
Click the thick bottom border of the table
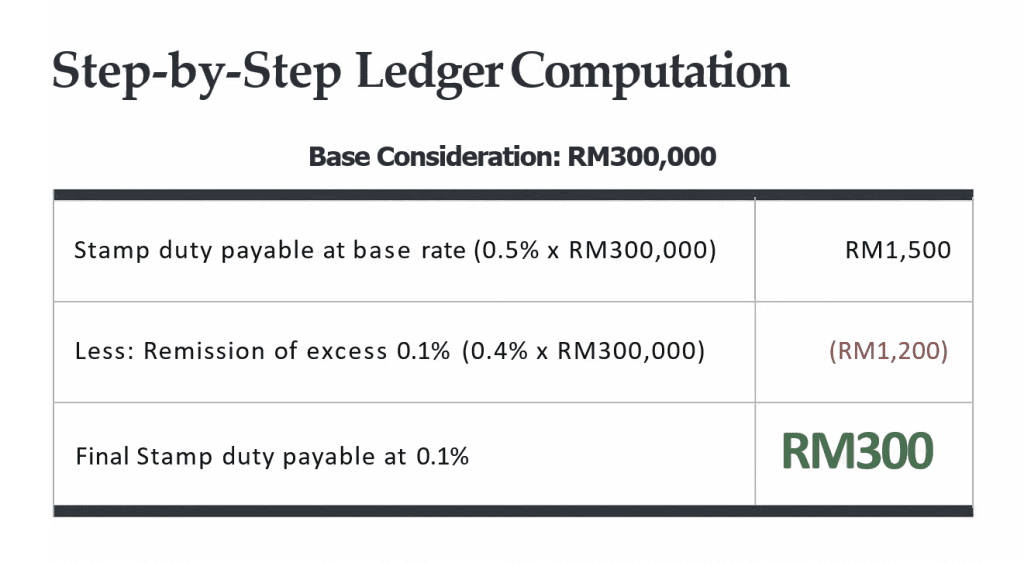(512, 511)
